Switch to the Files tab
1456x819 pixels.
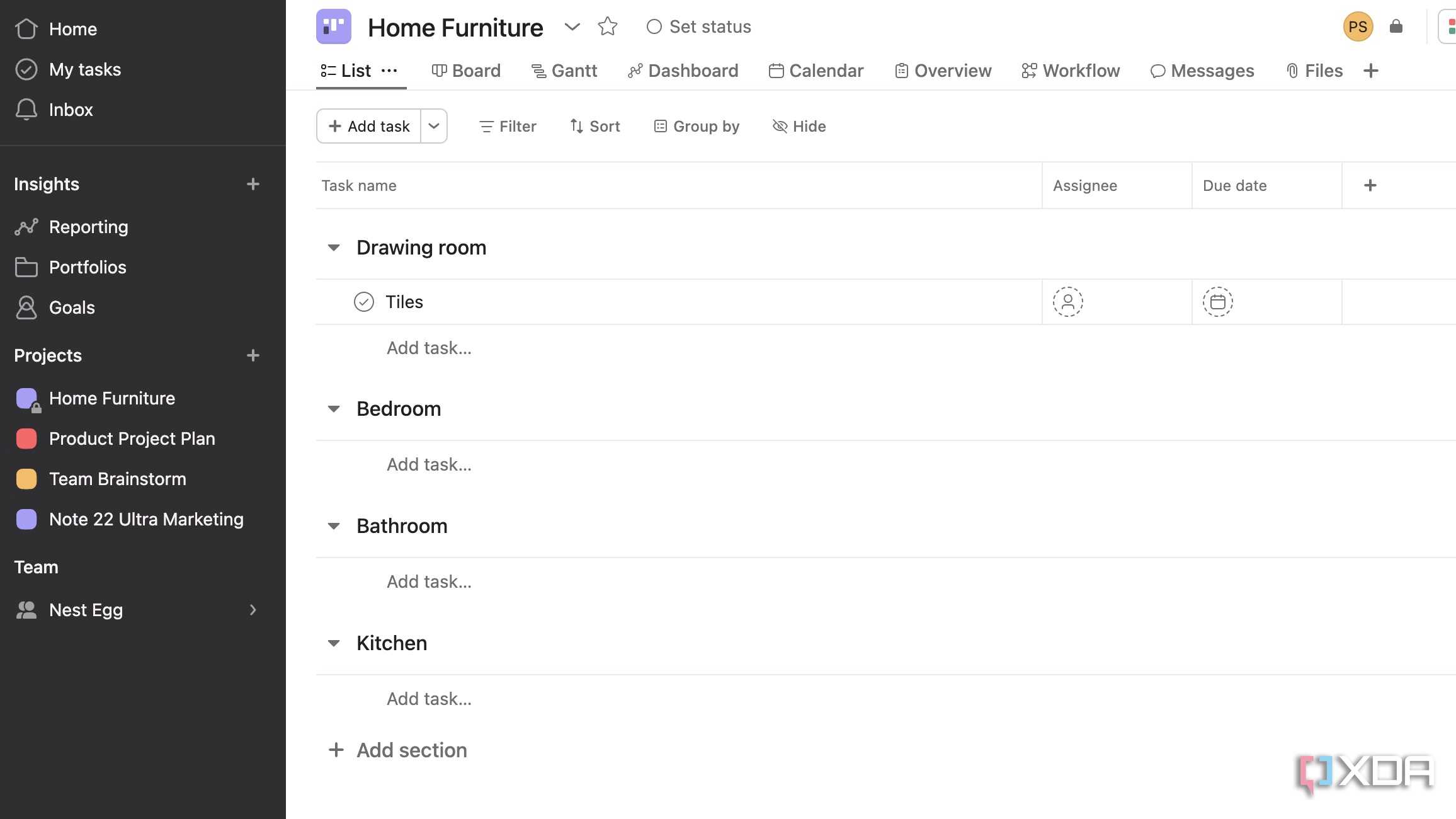pos(1314,71)
